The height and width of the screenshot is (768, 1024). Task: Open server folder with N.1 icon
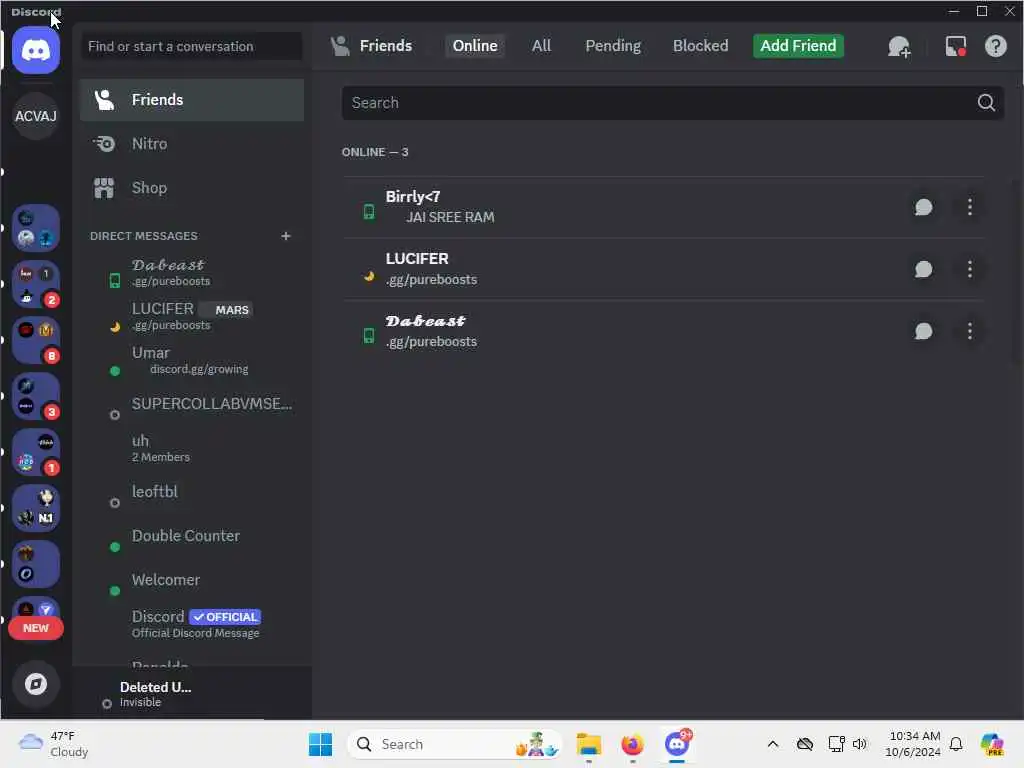(x=36, y=508)
